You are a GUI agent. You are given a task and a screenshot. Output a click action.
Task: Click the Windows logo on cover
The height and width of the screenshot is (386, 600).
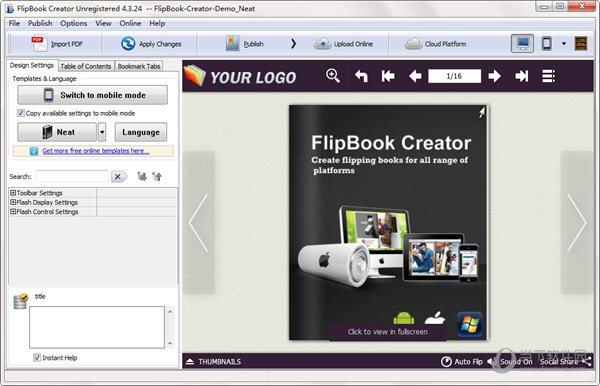tap(470, 324)
